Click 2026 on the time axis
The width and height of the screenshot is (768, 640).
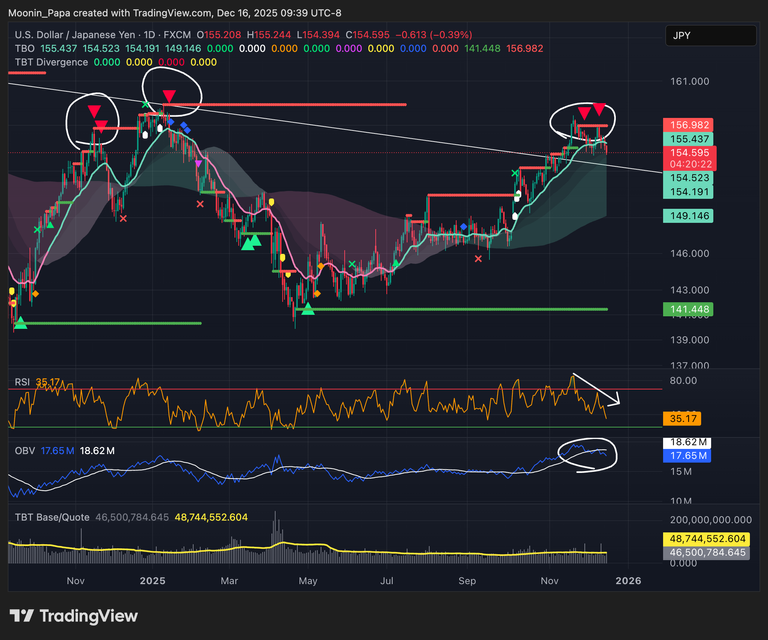click(628, 580)
